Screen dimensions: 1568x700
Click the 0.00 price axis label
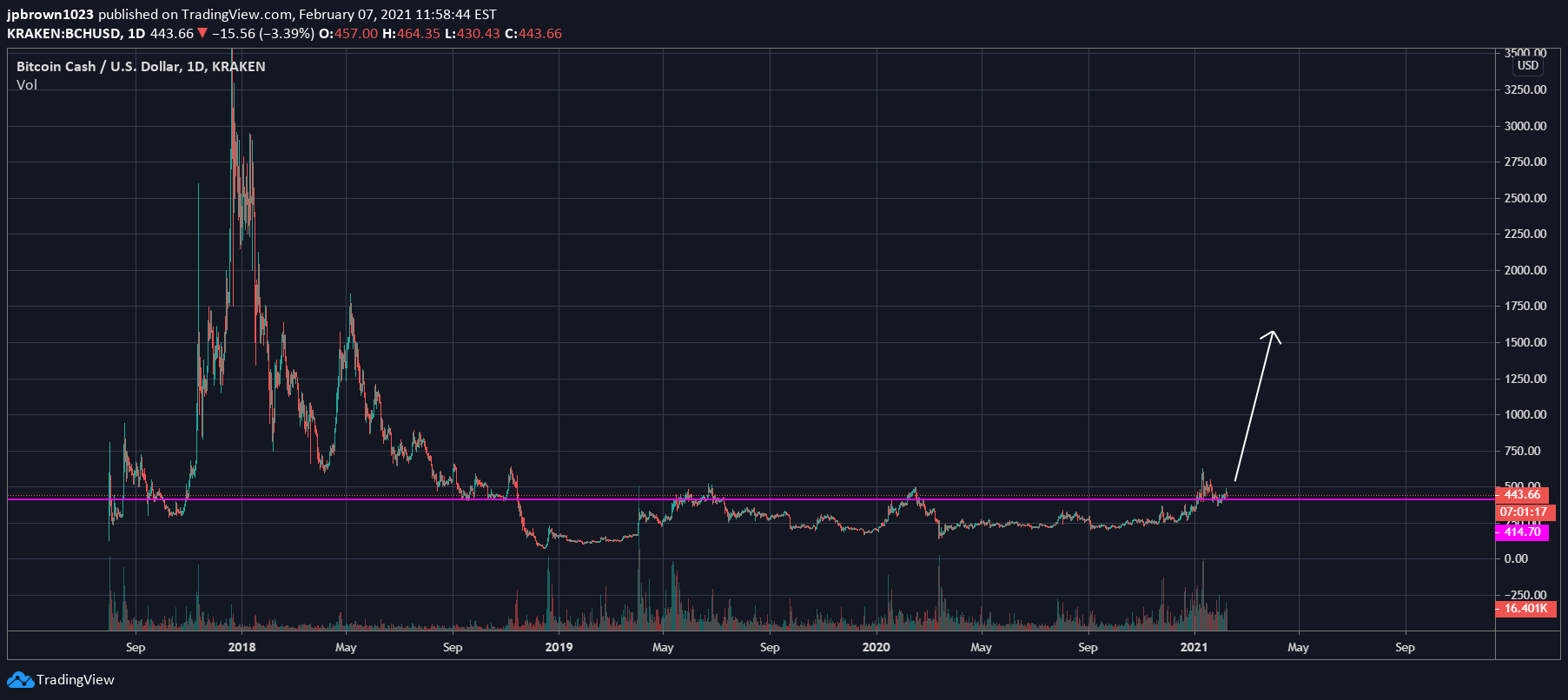[1516, 558]
